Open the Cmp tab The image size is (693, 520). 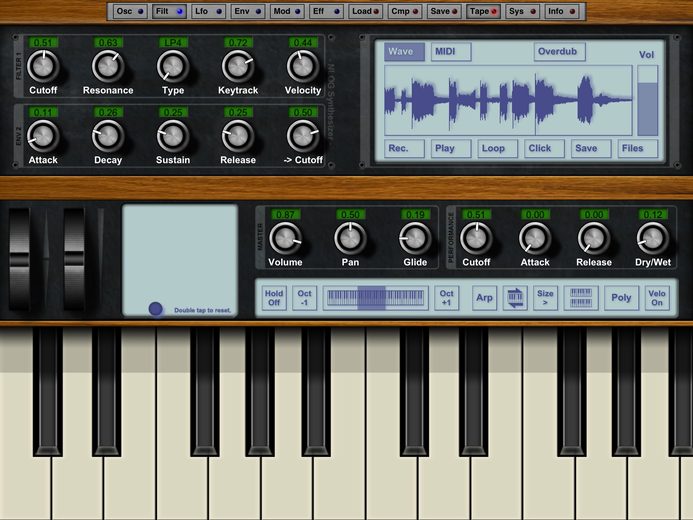404,11
